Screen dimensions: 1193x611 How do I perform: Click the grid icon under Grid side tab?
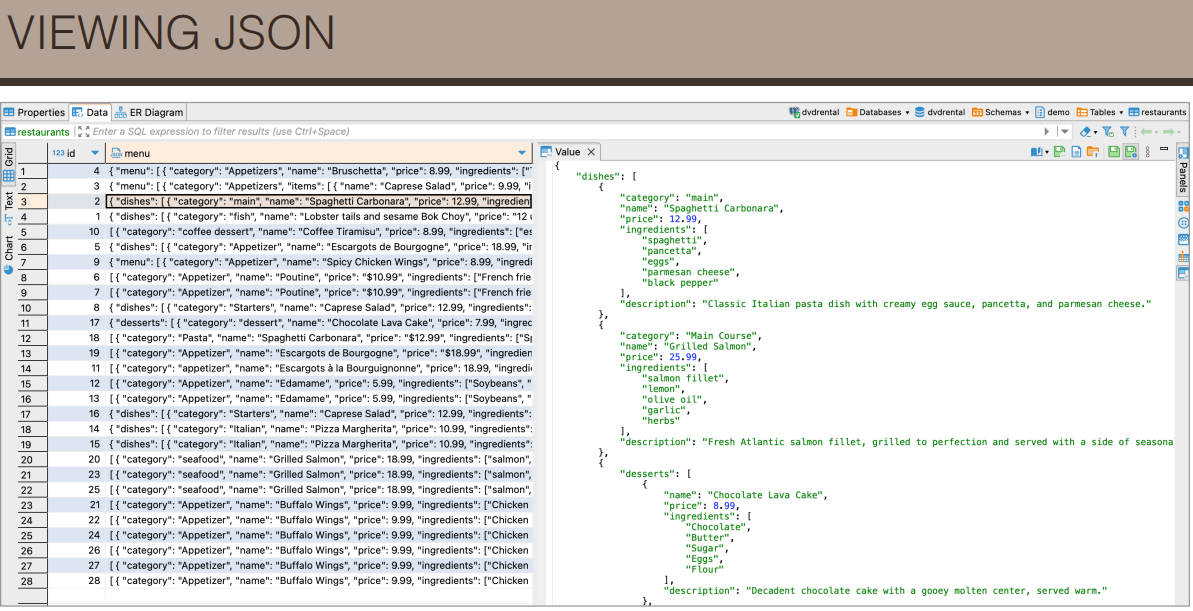point(8,177)
